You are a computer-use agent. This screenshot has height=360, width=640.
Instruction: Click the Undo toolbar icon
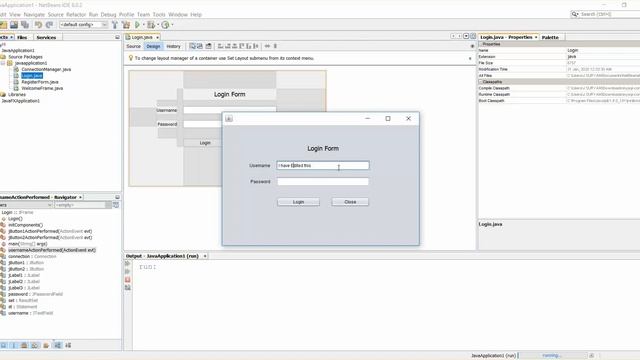[38, 25]
